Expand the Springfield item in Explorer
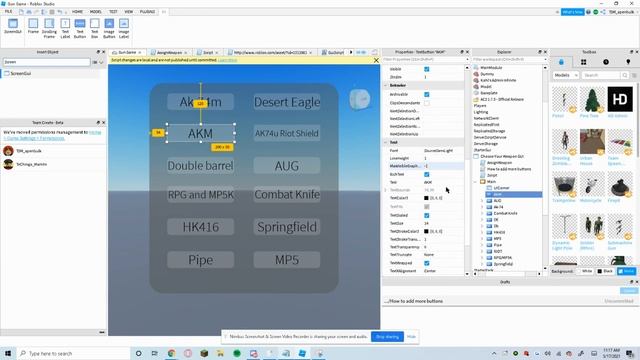 coord(482,264)
